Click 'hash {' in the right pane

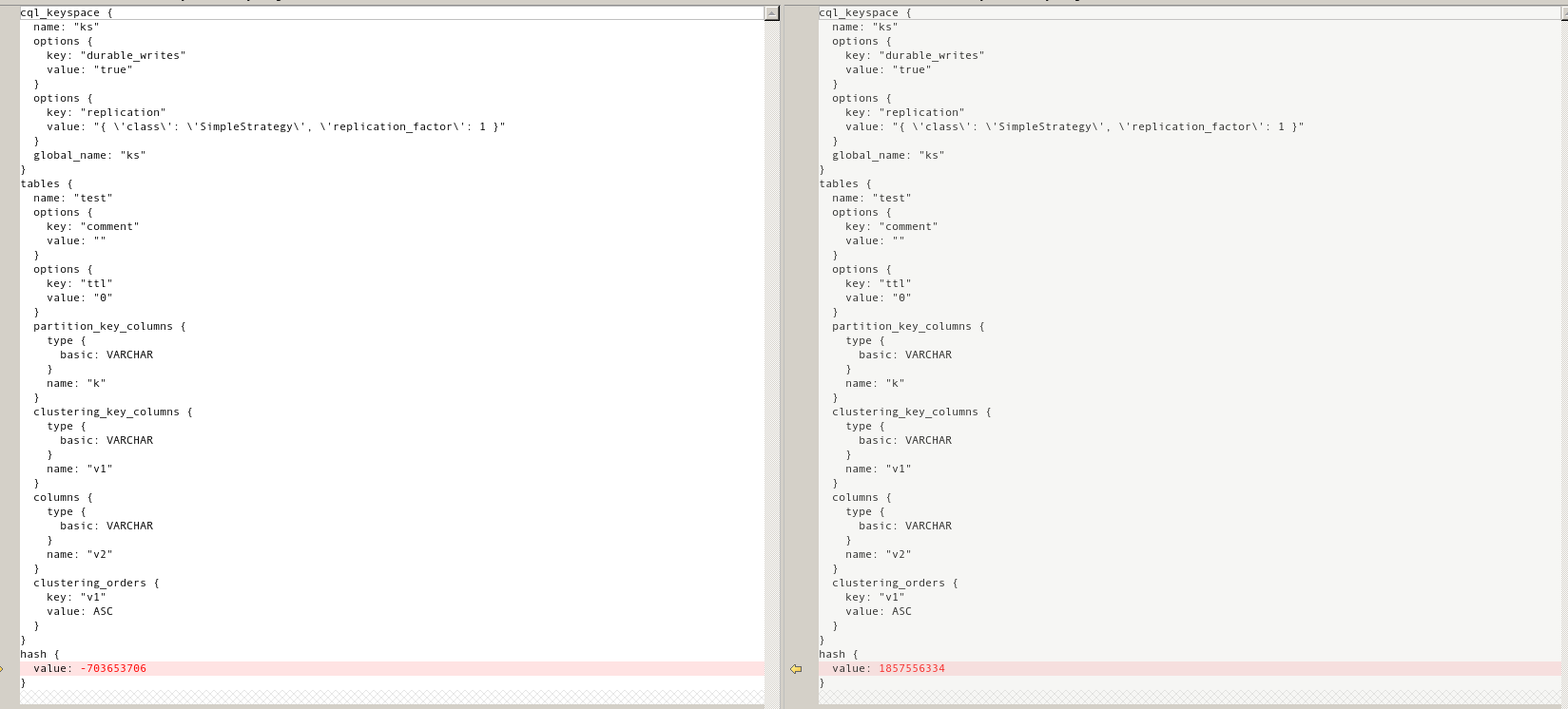[x=838, y=655]
